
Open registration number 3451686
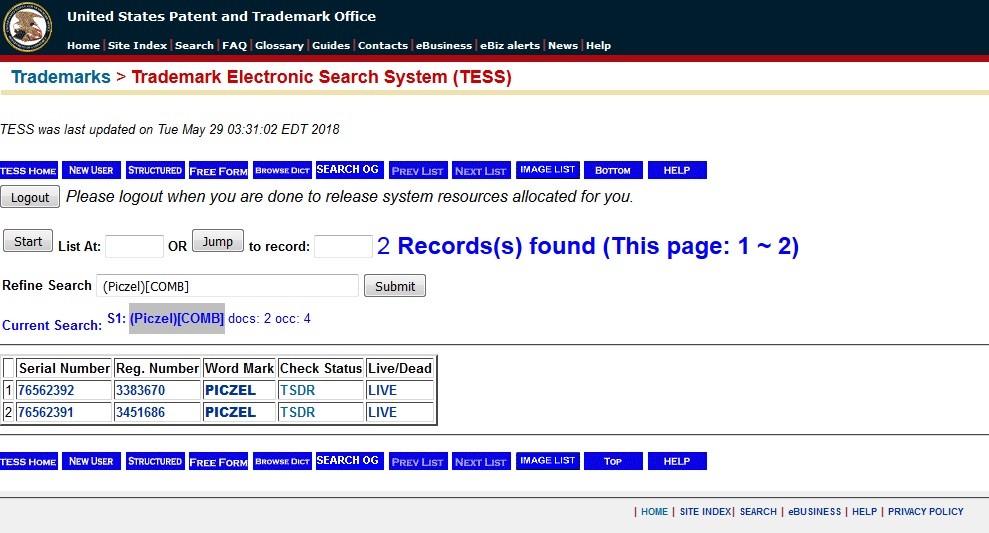pos(140,413)
